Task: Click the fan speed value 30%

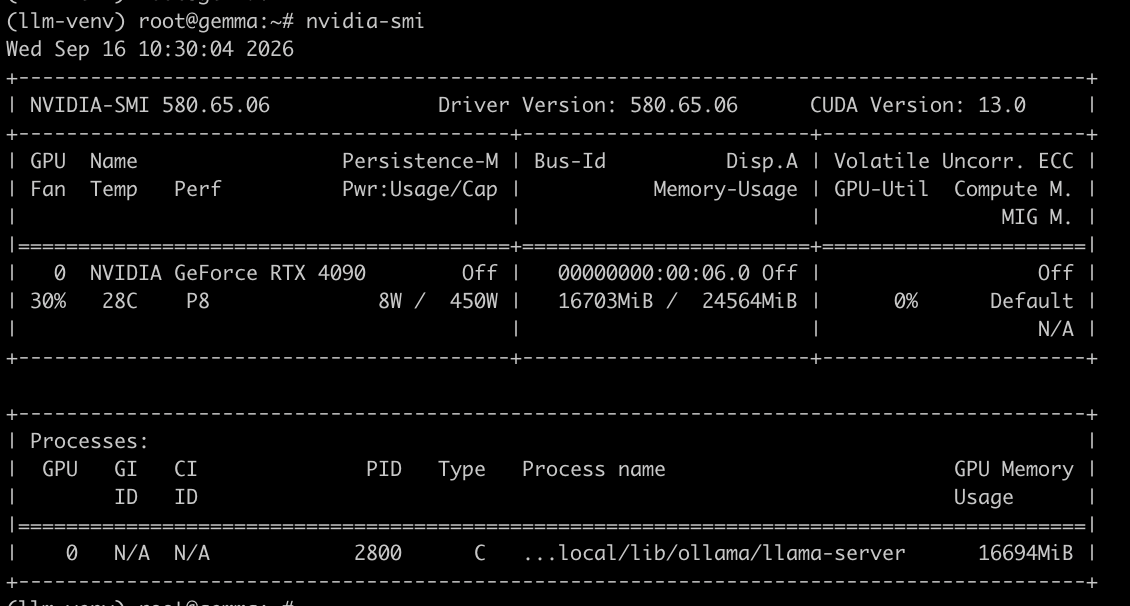Action: 48,301
